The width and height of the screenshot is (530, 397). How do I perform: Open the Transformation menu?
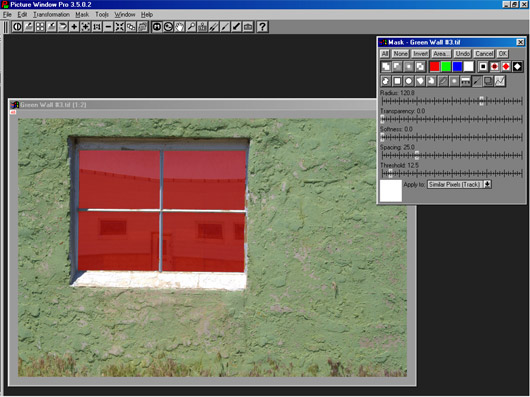(x=51, y=15)
